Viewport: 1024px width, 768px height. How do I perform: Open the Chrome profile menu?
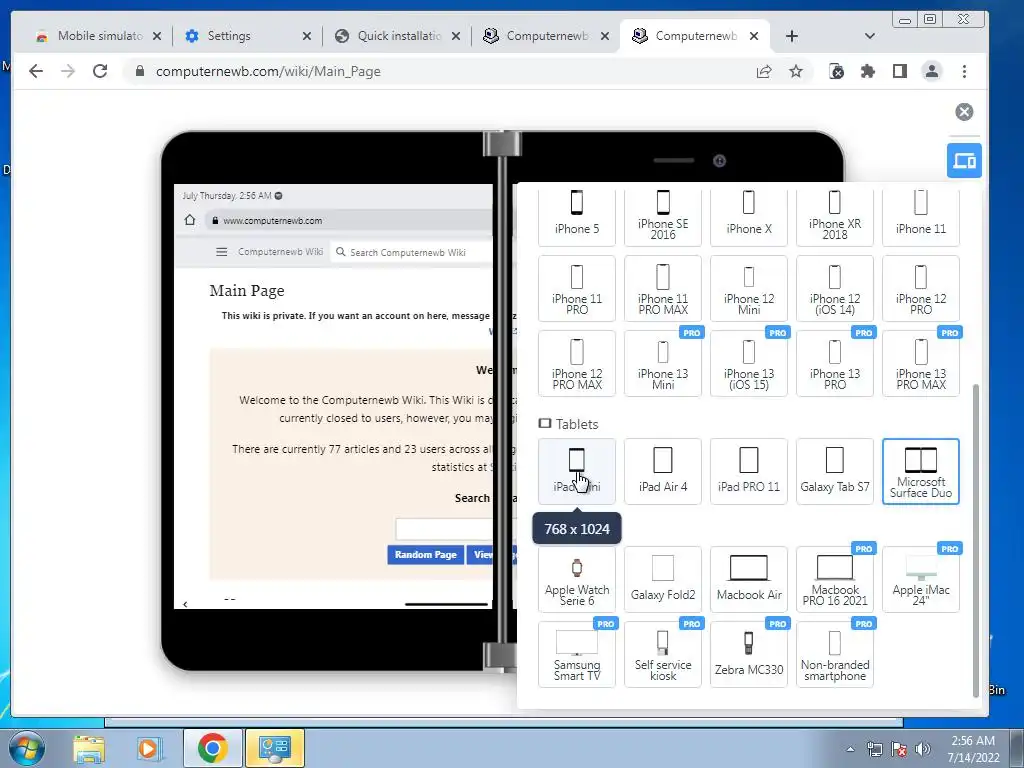click(932, 72)
